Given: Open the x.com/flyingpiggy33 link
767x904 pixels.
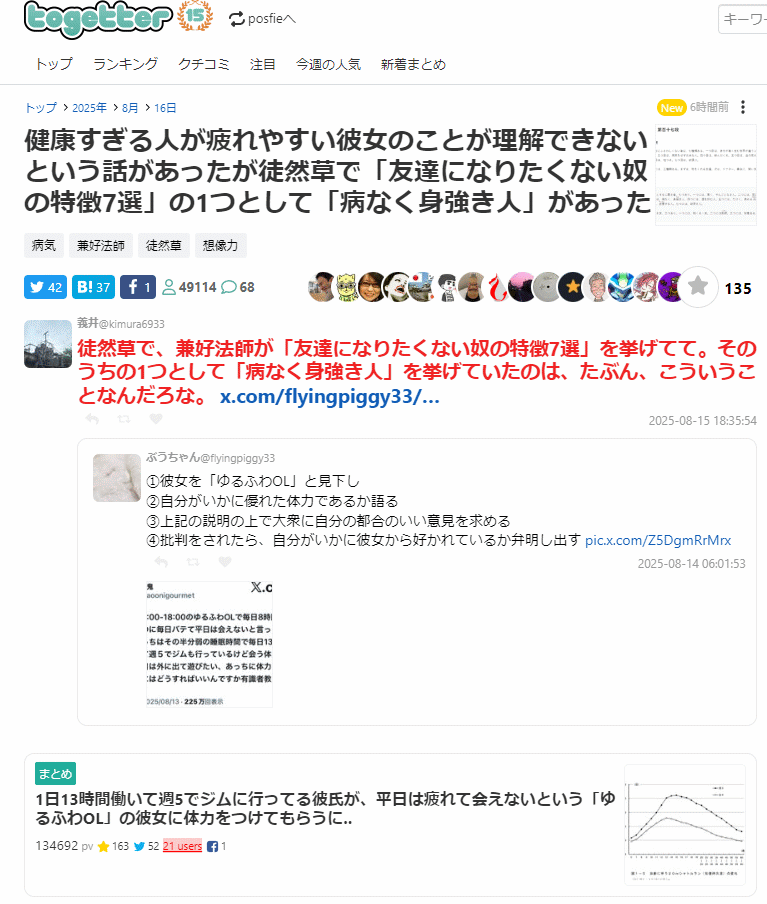Looking at the screenshot, I should [329, 397].
